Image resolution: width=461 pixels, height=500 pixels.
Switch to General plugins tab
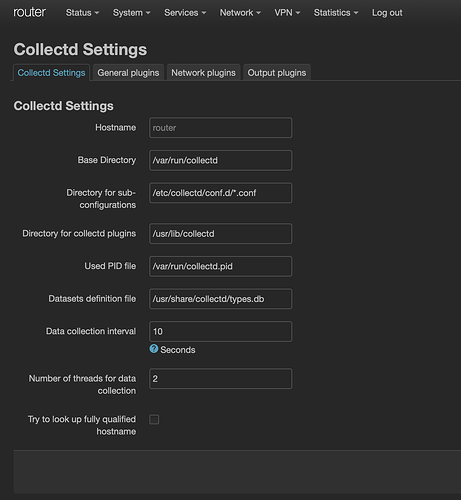pyautogui.click(x=128, y=73)
